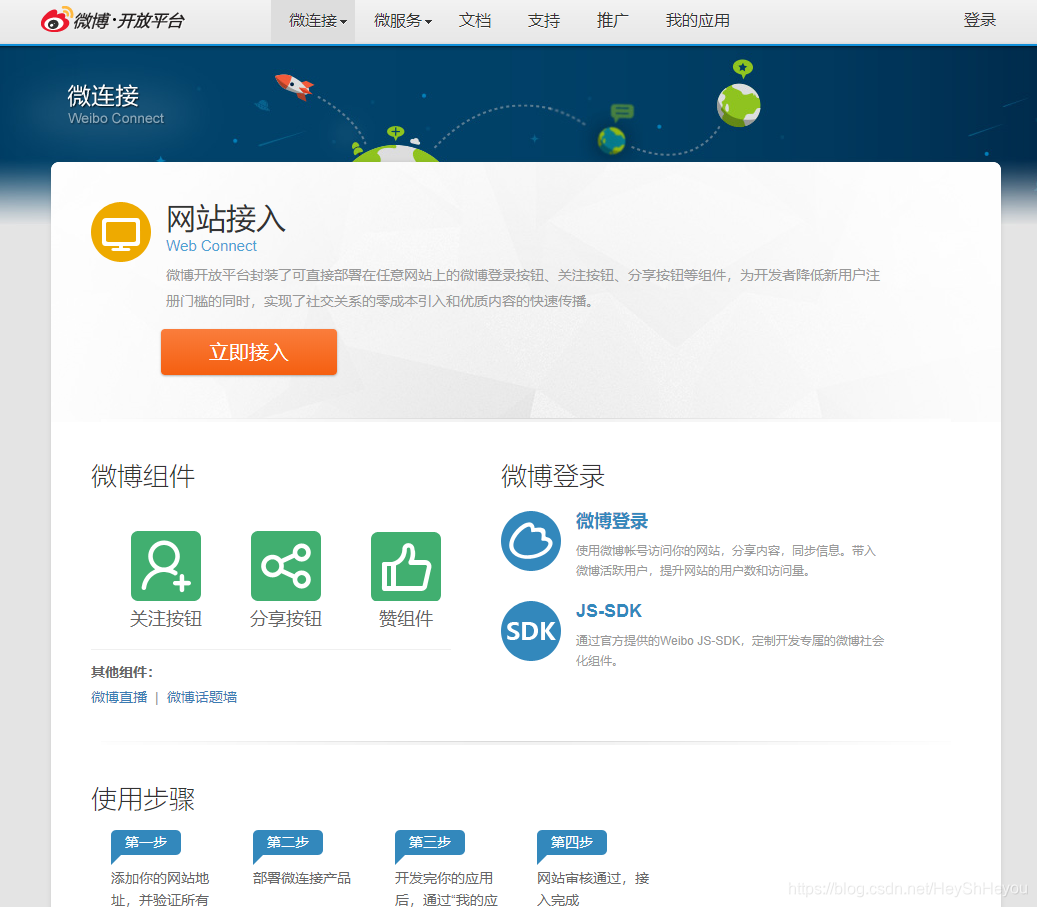Click the Web Connect subtitle text

tap(211, 246)
